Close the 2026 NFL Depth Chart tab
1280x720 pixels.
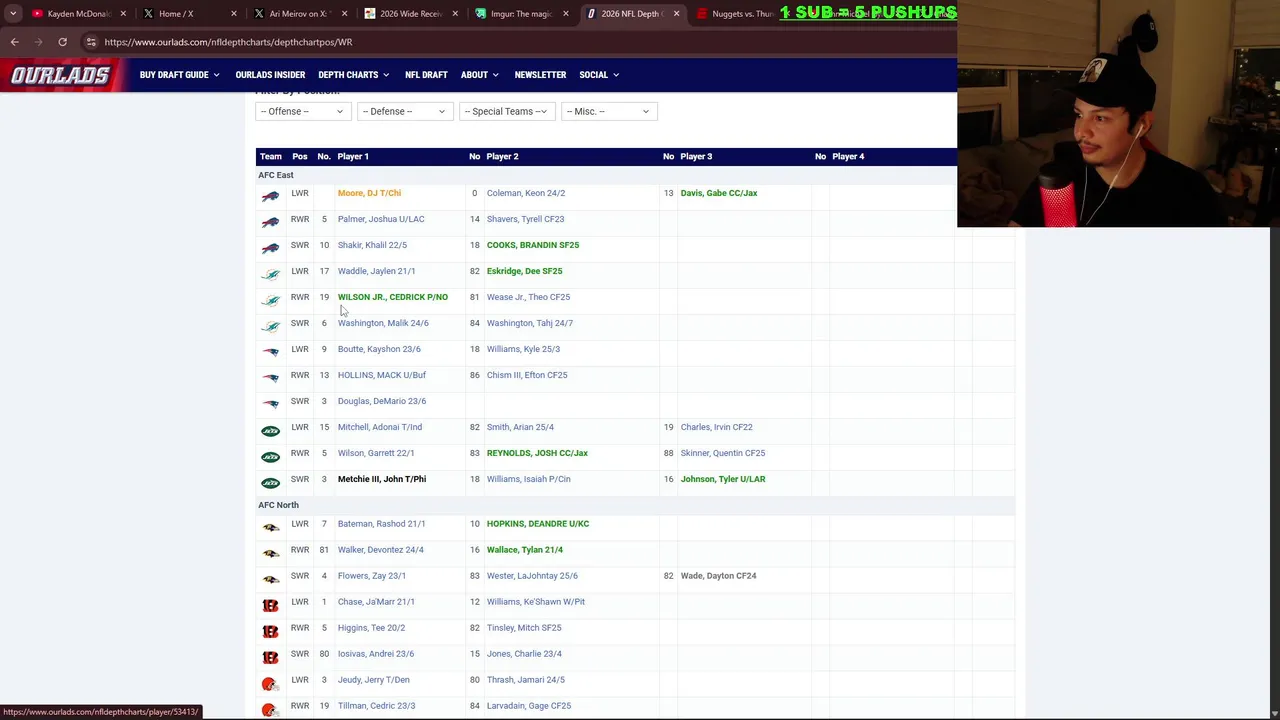click(x=676, y=14)
